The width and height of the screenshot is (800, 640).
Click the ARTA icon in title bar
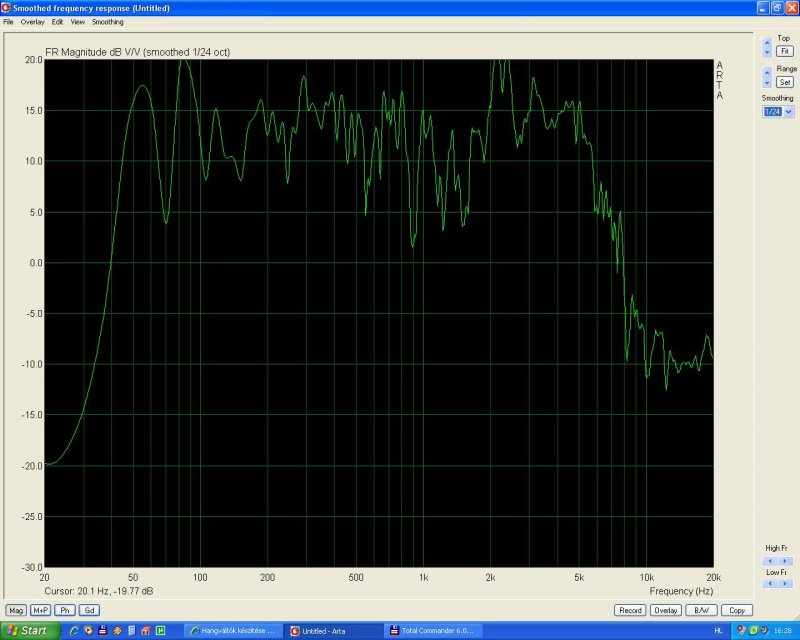coord(6,8)
